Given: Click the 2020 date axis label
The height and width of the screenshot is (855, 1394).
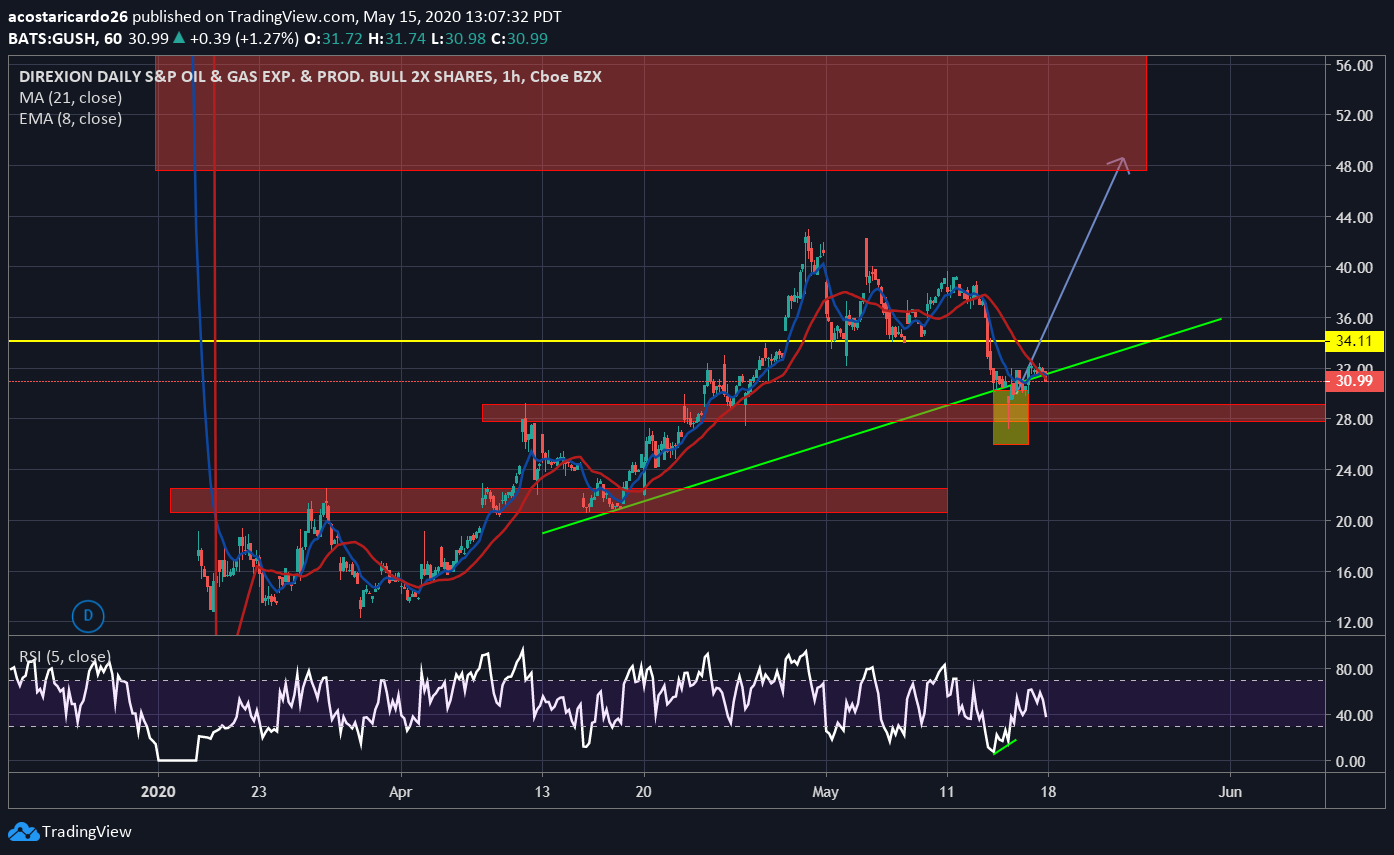Looking at the screenshot, I should [158, 790].
